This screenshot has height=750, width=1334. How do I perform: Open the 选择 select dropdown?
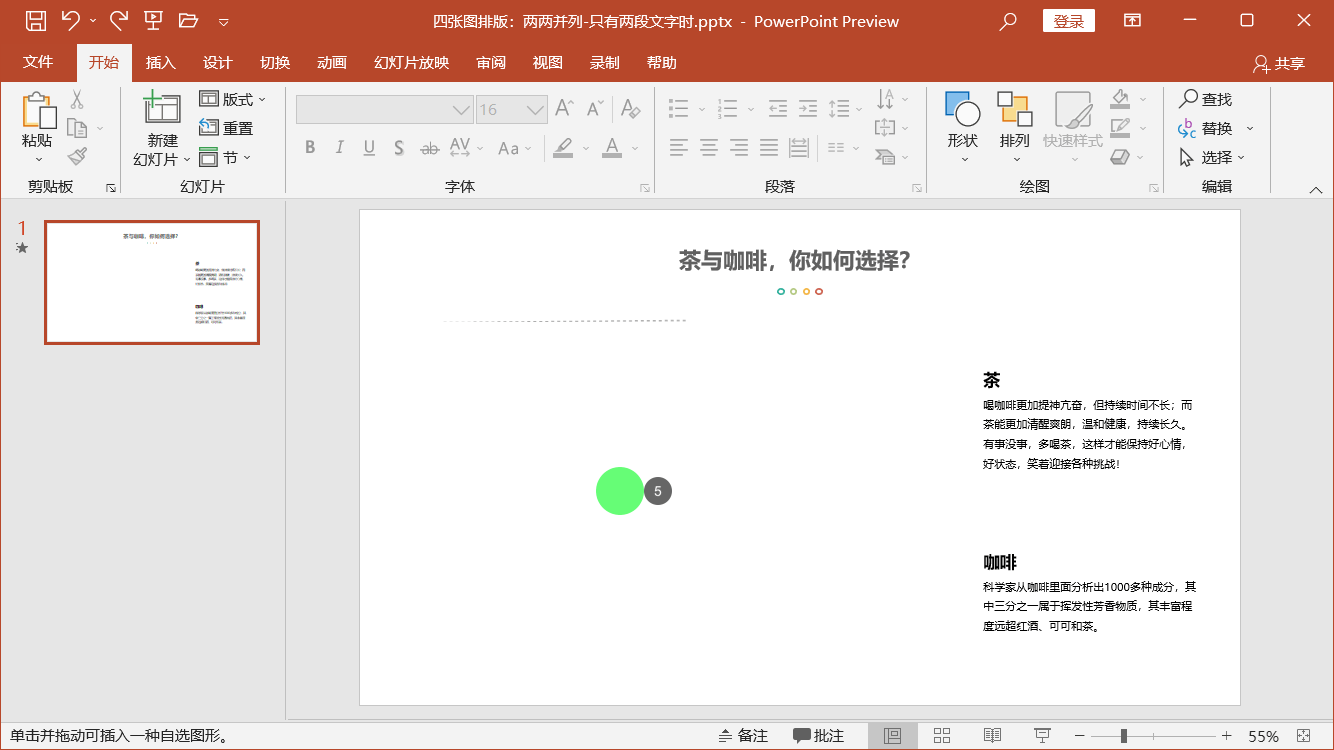(1212, 157)
